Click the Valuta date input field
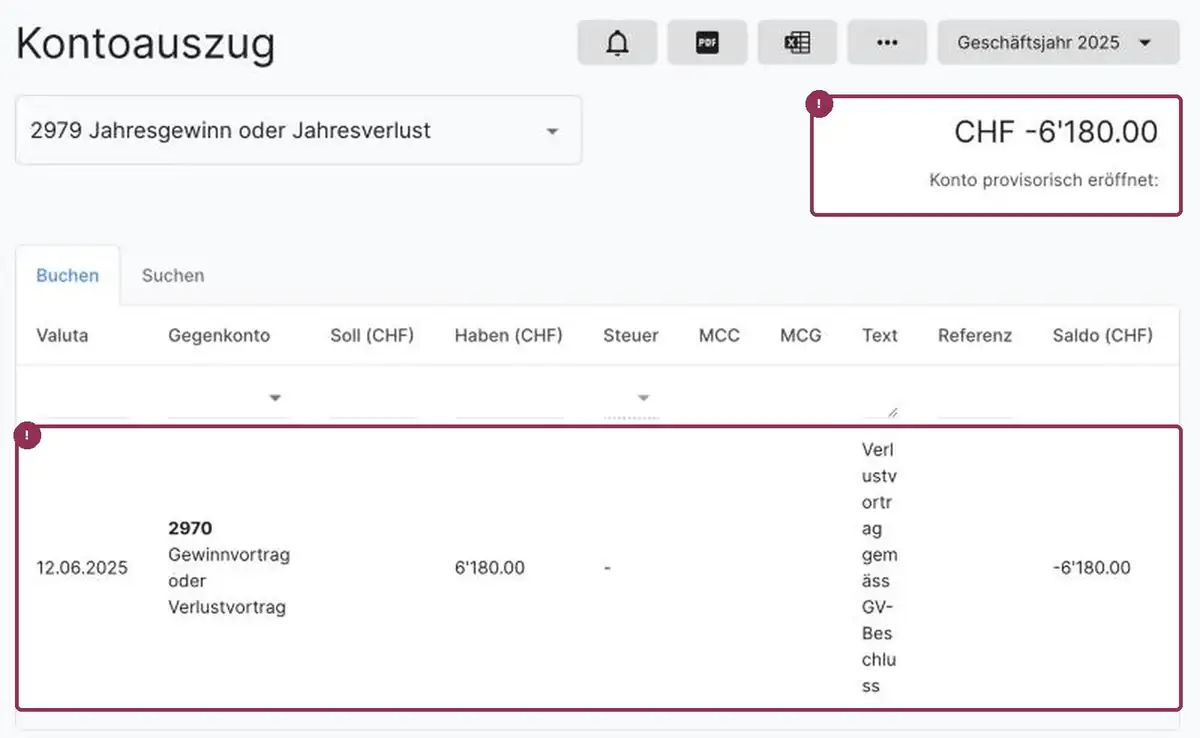 [x=82, y=400]
